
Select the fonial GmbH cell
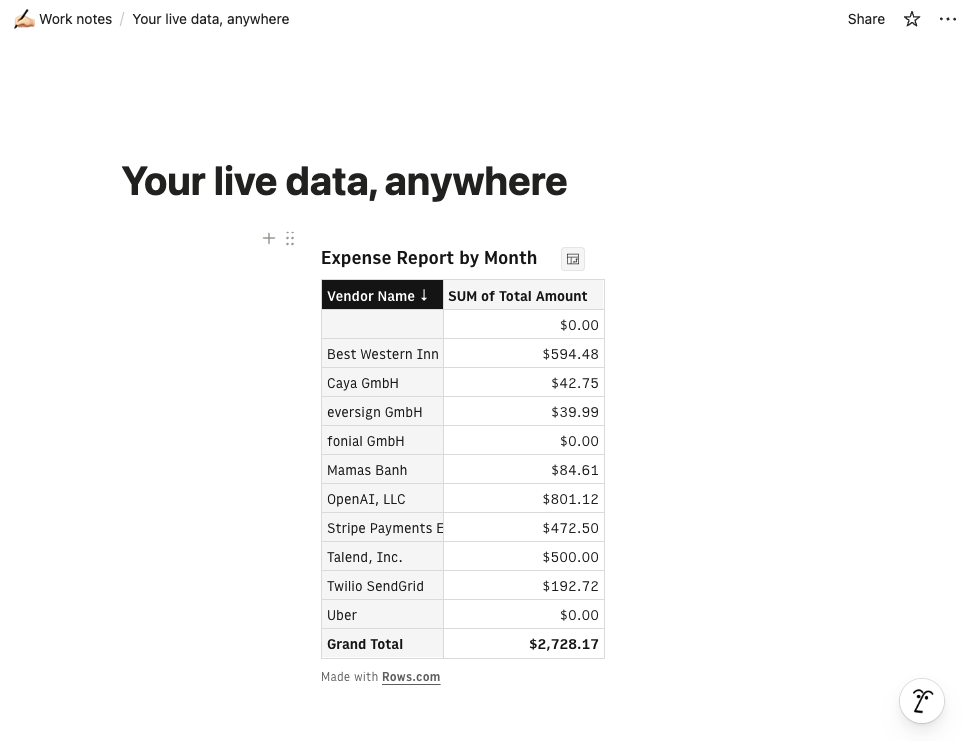click(x=382, y=441)
